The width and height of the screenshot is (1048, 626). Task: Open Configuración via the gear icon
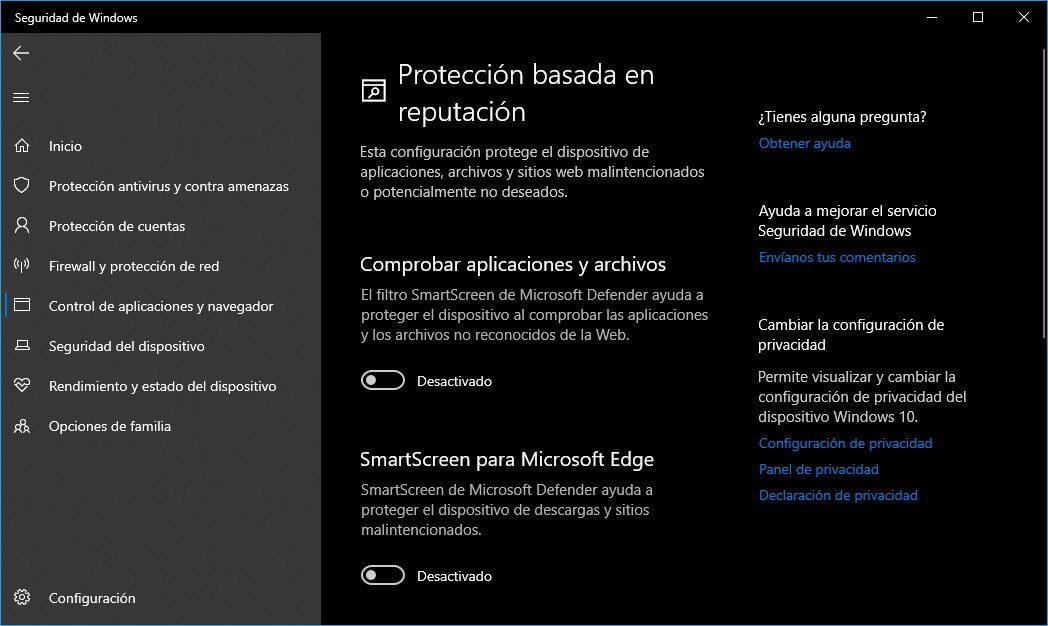pos(22,597)
